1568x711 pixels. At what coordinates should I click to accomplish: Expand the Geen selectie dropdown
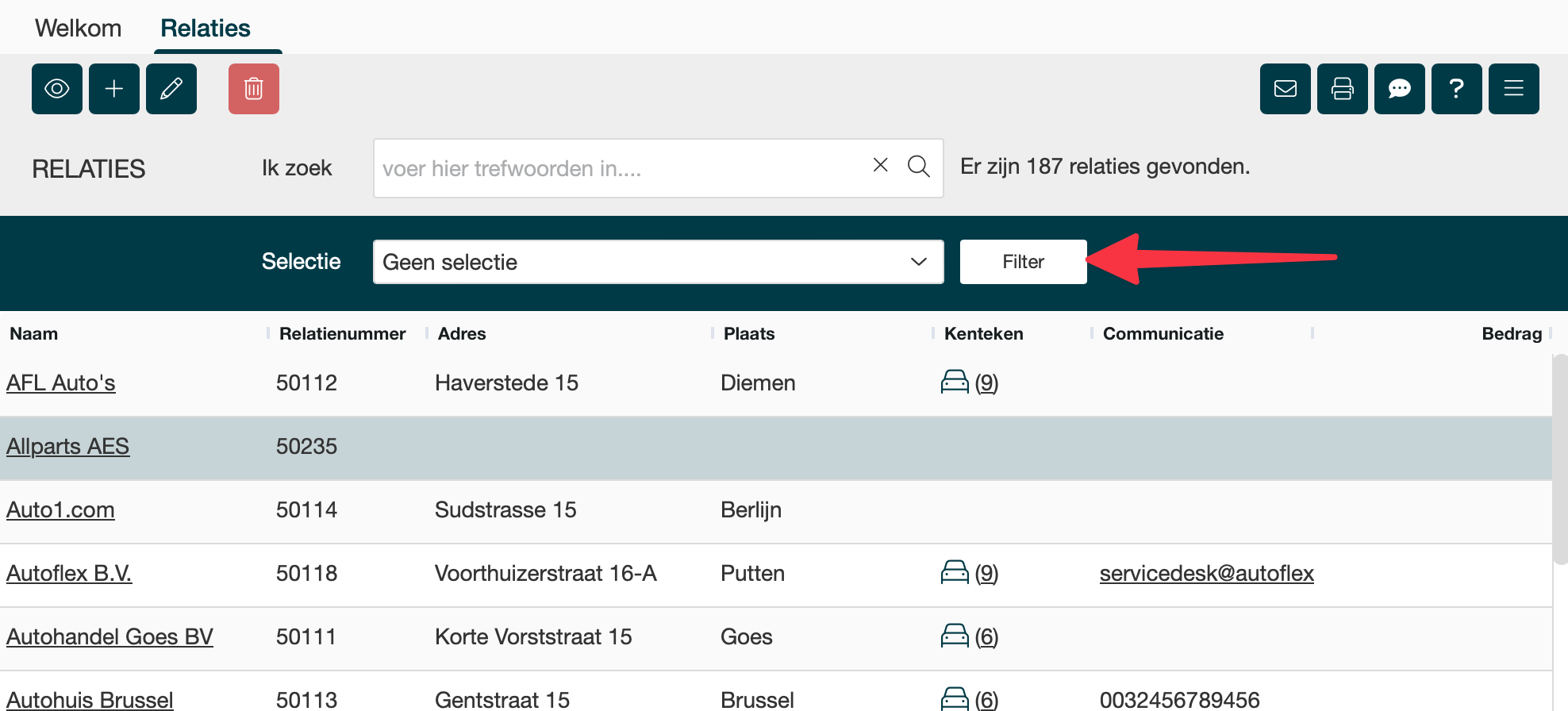(658, 262)
